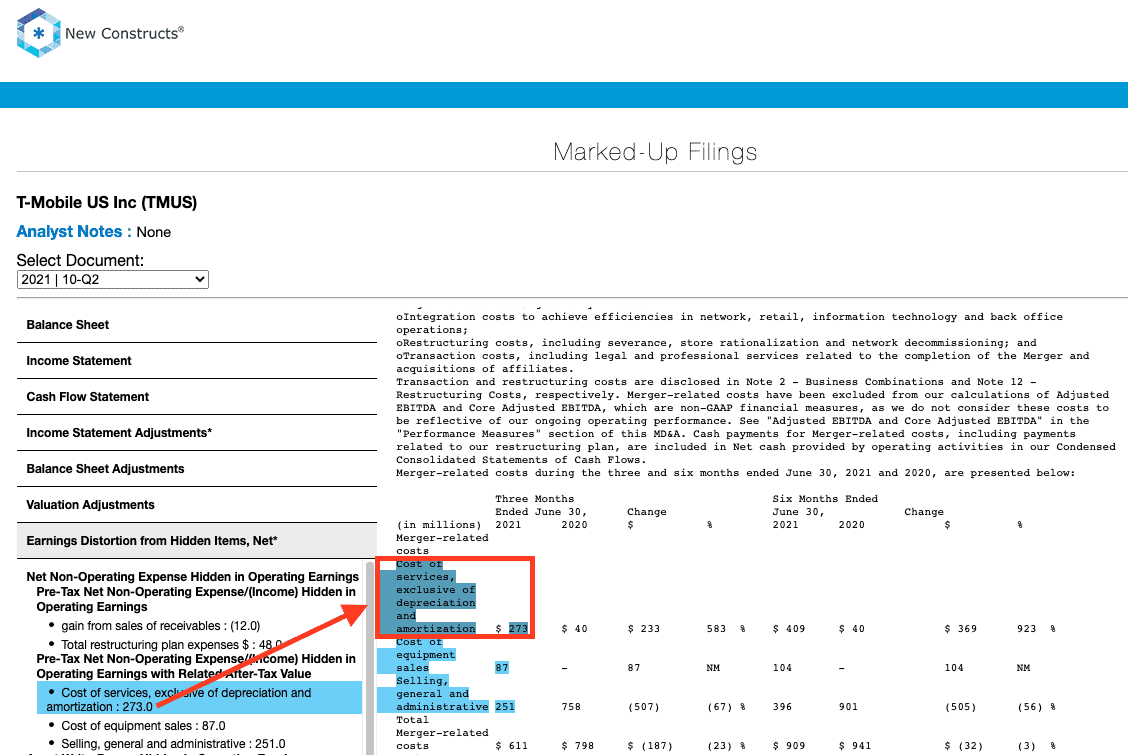Click highlighted 273 value in filing table
Image resolution: width=1128 pixels, height=755 pixels.
tap(518, 628)
